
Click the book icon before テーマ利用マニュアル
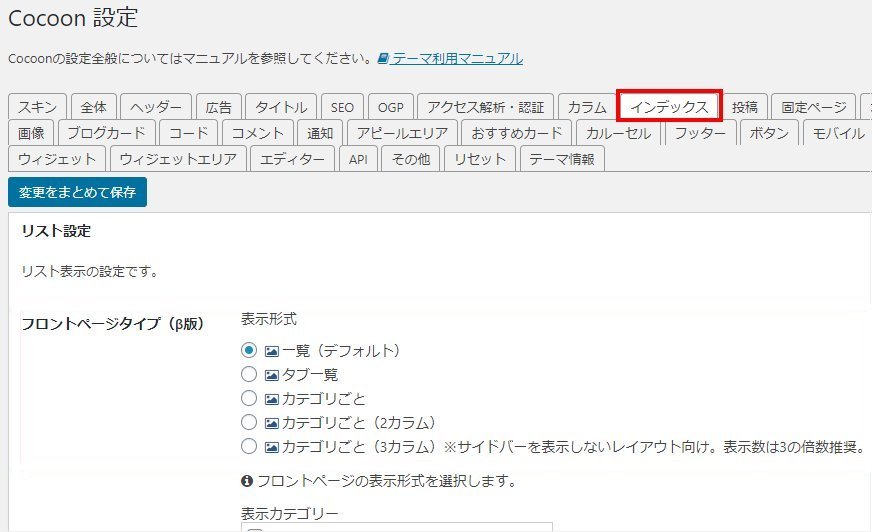point(383,58)
